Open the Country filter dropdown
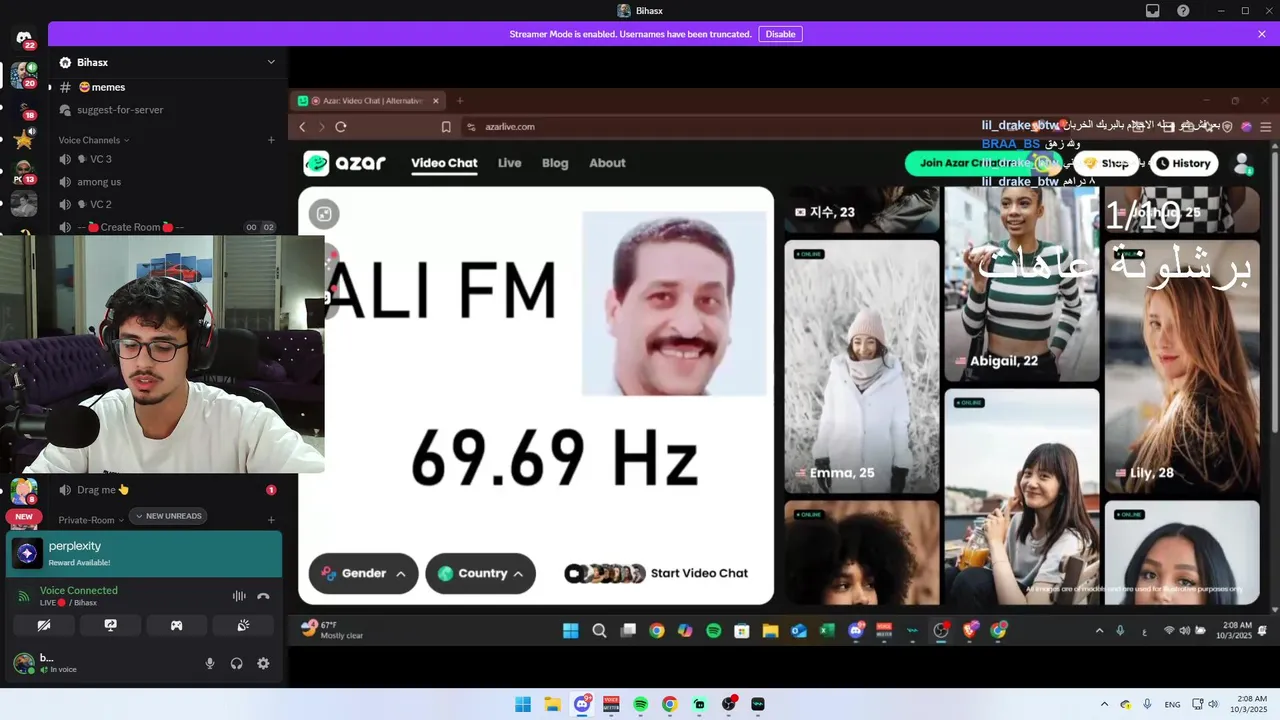This screenshot has height=720, width=1280. tap(481, 573)
